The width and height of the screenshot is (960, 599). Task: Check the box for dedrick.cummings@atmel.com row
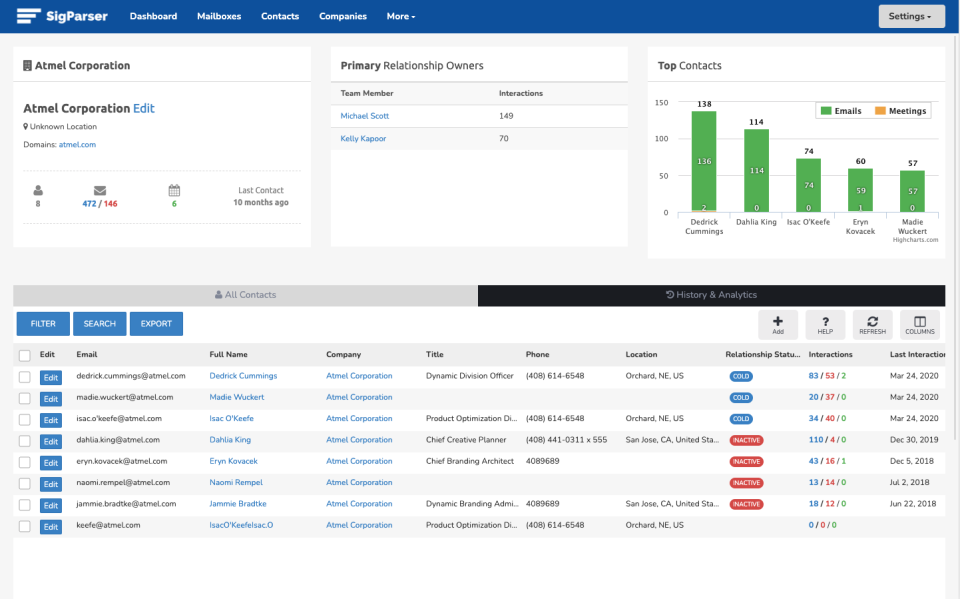pyautogui.click(x=25, y=376)
